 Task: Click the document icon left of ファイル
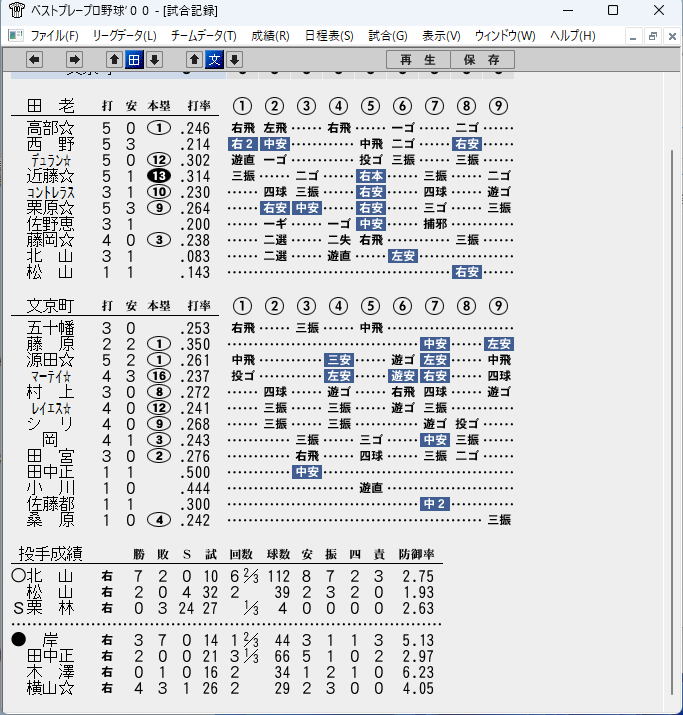pos(16,36)
